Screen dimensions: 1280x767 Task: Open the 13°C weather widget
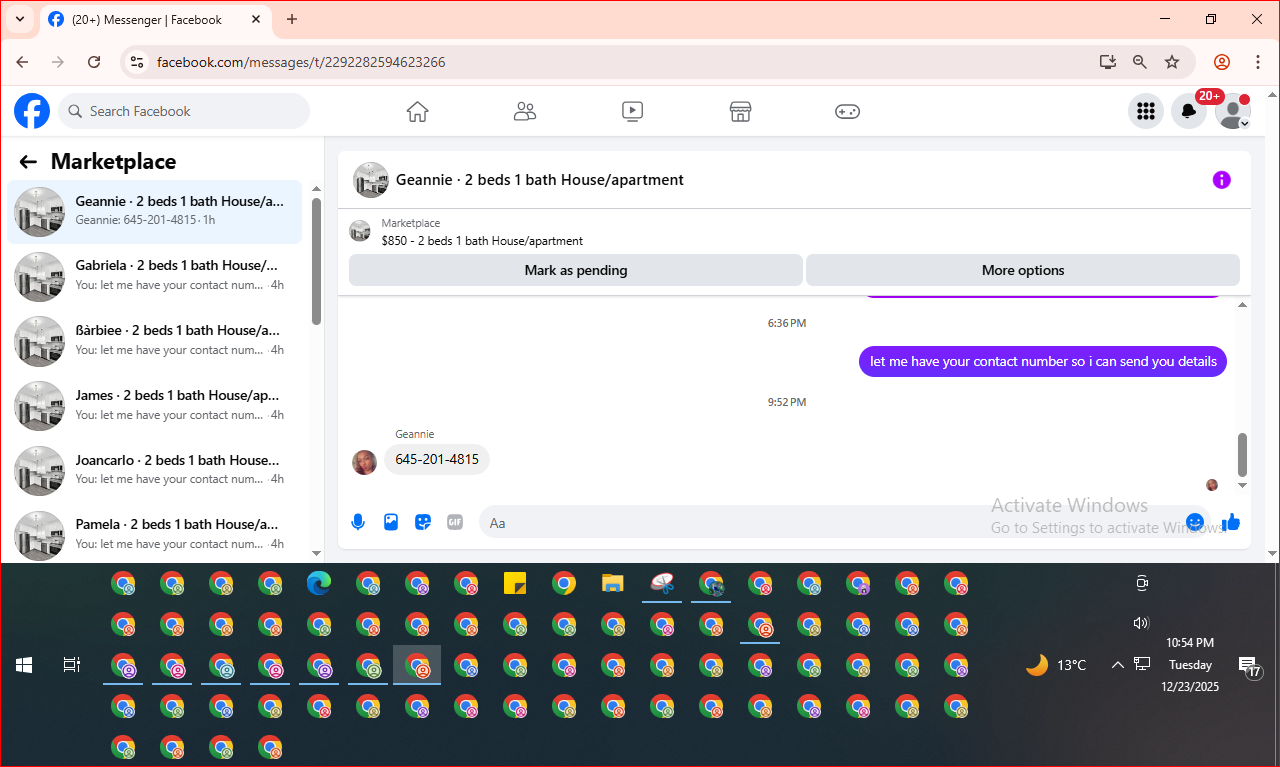point(1056,664)
